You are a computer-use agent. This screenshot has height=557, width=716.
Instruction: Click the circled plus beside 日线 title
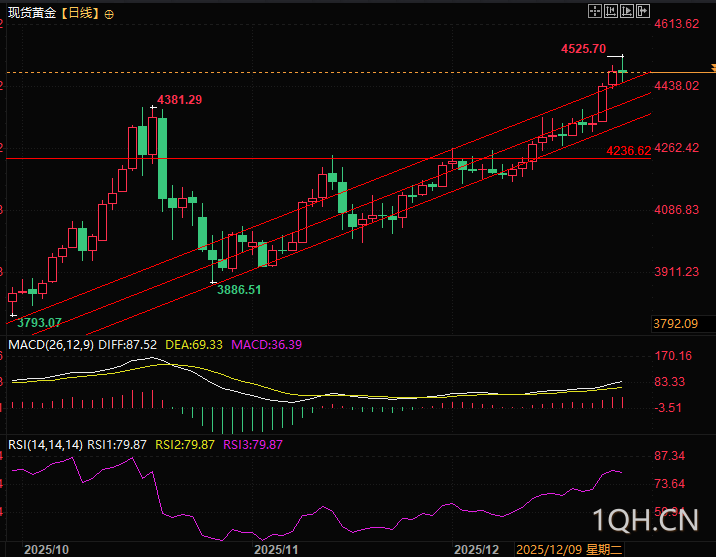point(109,15)
